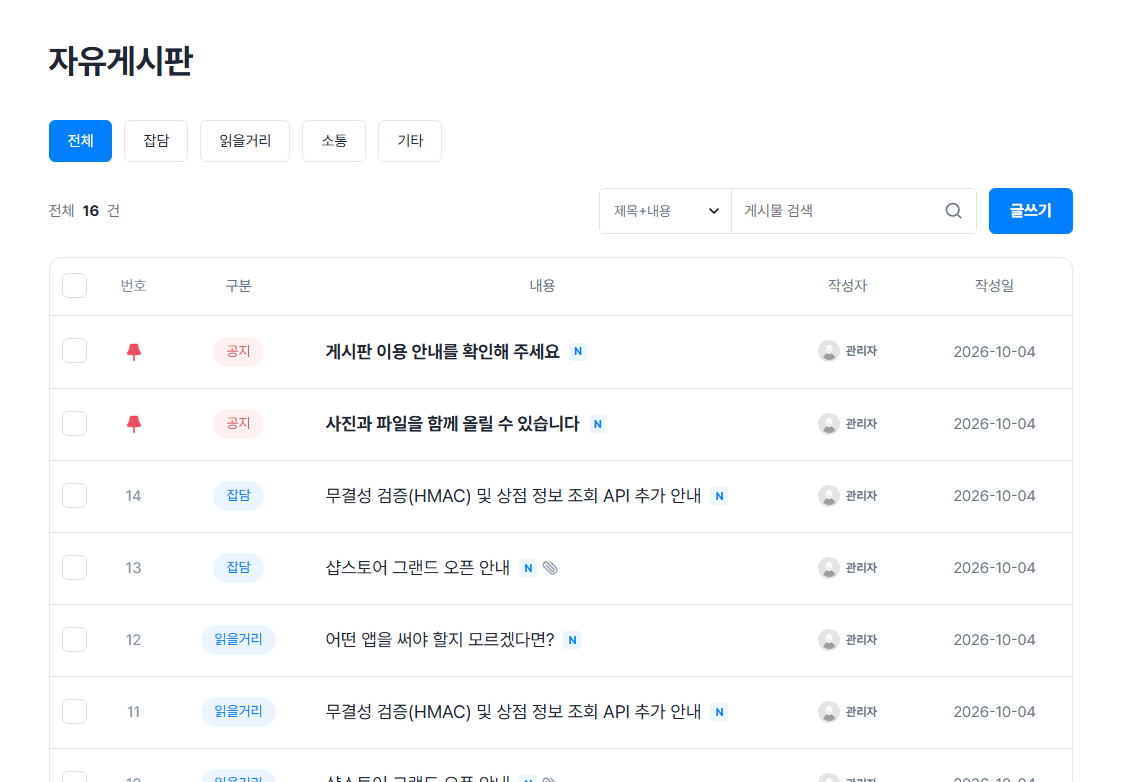This screenshot has height=782, width=1125.
Task: Click the 잡담 category badge on post 13
Action: click(238, 568)
